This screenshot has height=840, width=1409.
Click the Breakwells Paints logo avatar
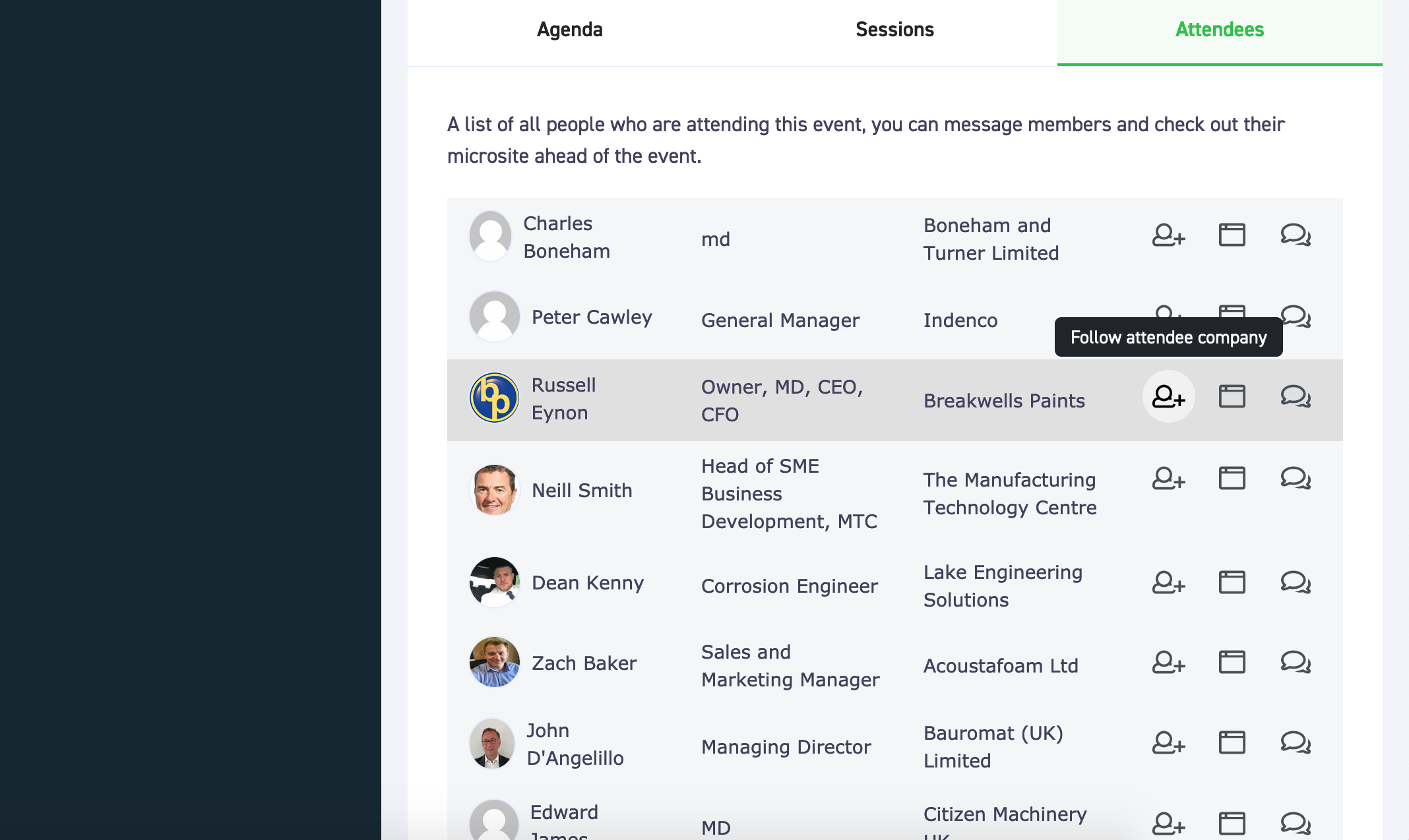[x=494, y=398]
